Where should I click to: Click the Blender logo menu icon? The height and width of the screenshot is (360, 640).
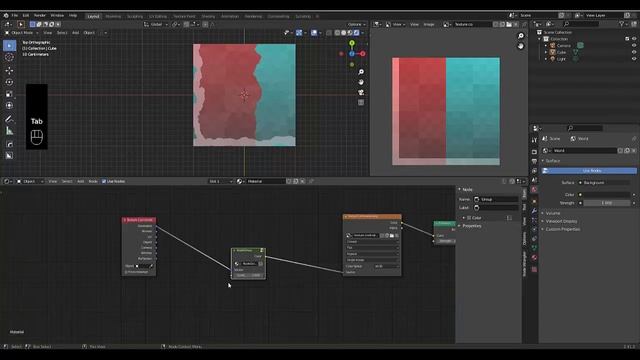[x=6, y=16]
